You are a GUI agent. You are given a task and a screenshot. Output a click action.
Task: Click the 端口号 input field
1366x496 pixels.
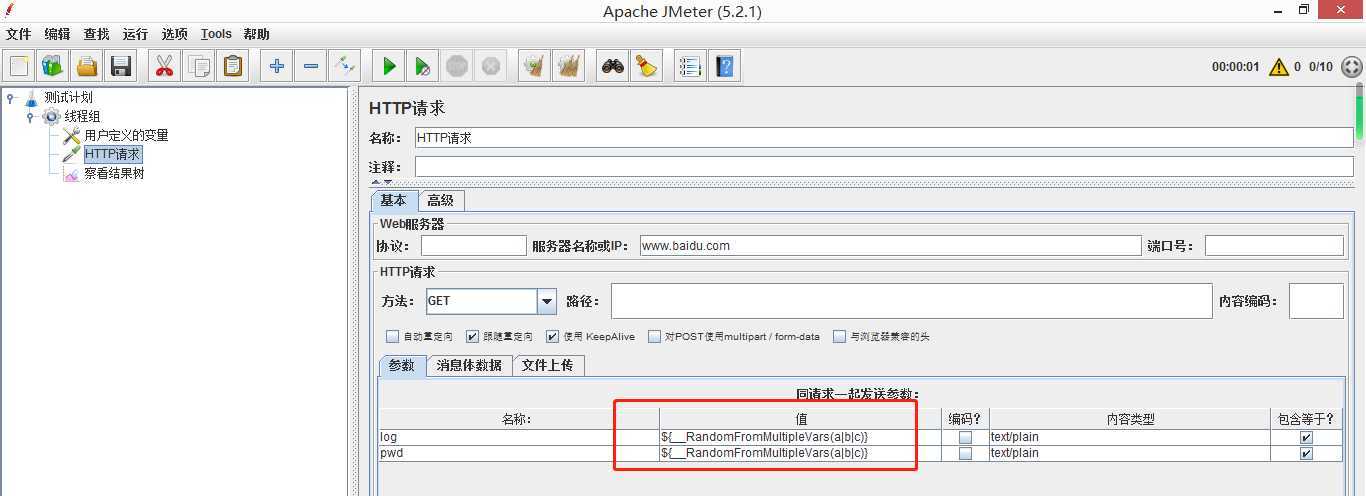pos(1274,245)
